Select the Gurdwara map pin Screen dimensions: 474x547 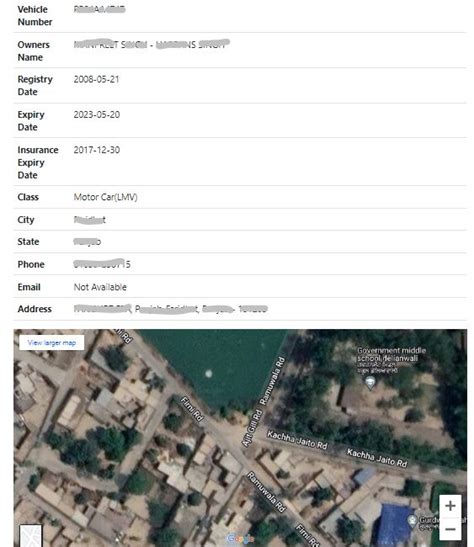pos(412,521)
